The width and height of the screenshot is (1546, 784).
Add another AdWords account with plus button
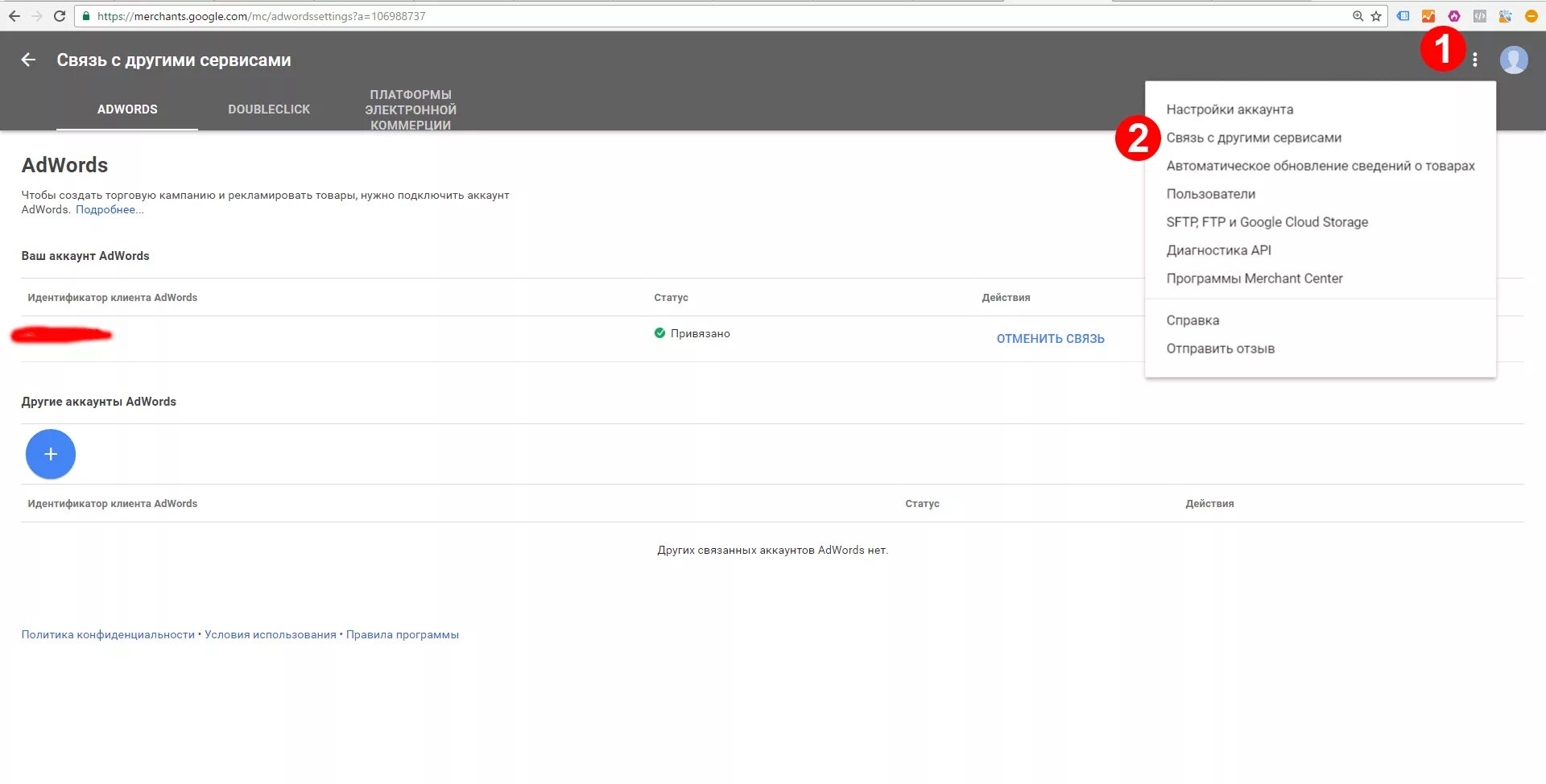click(x=51, y=454)
